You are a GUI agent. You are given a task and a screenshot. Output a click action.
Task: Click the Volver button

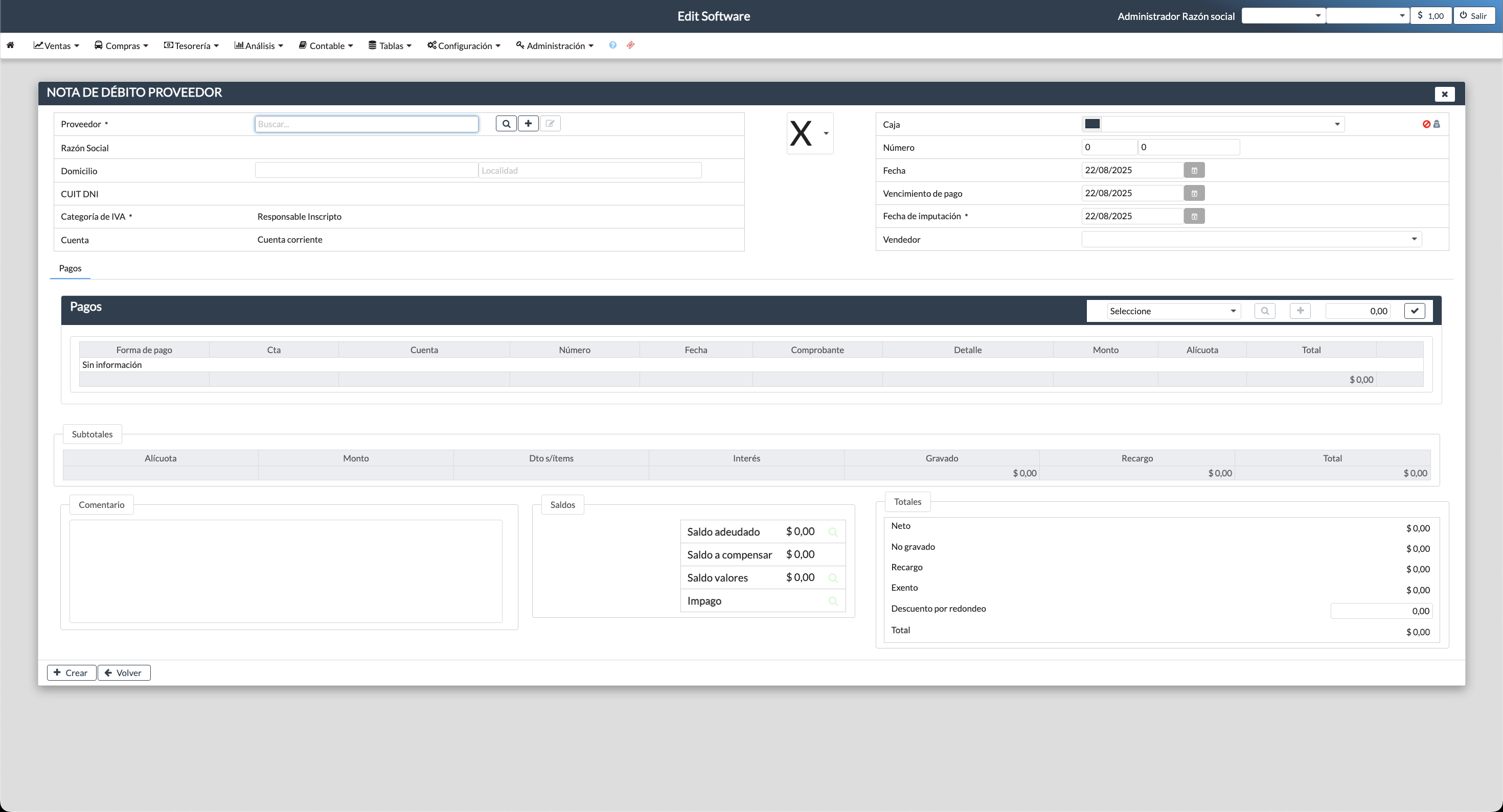(x=124, y=672)
